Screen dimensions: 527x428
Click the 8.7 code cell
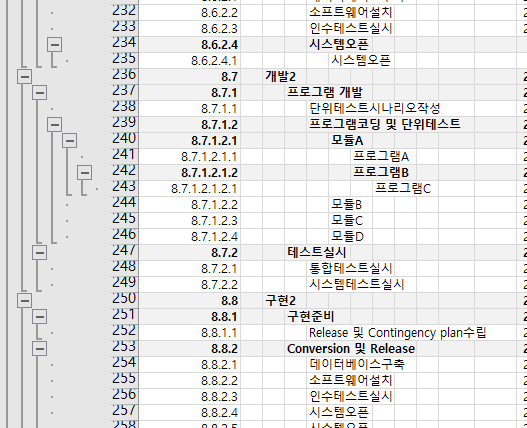190,77
